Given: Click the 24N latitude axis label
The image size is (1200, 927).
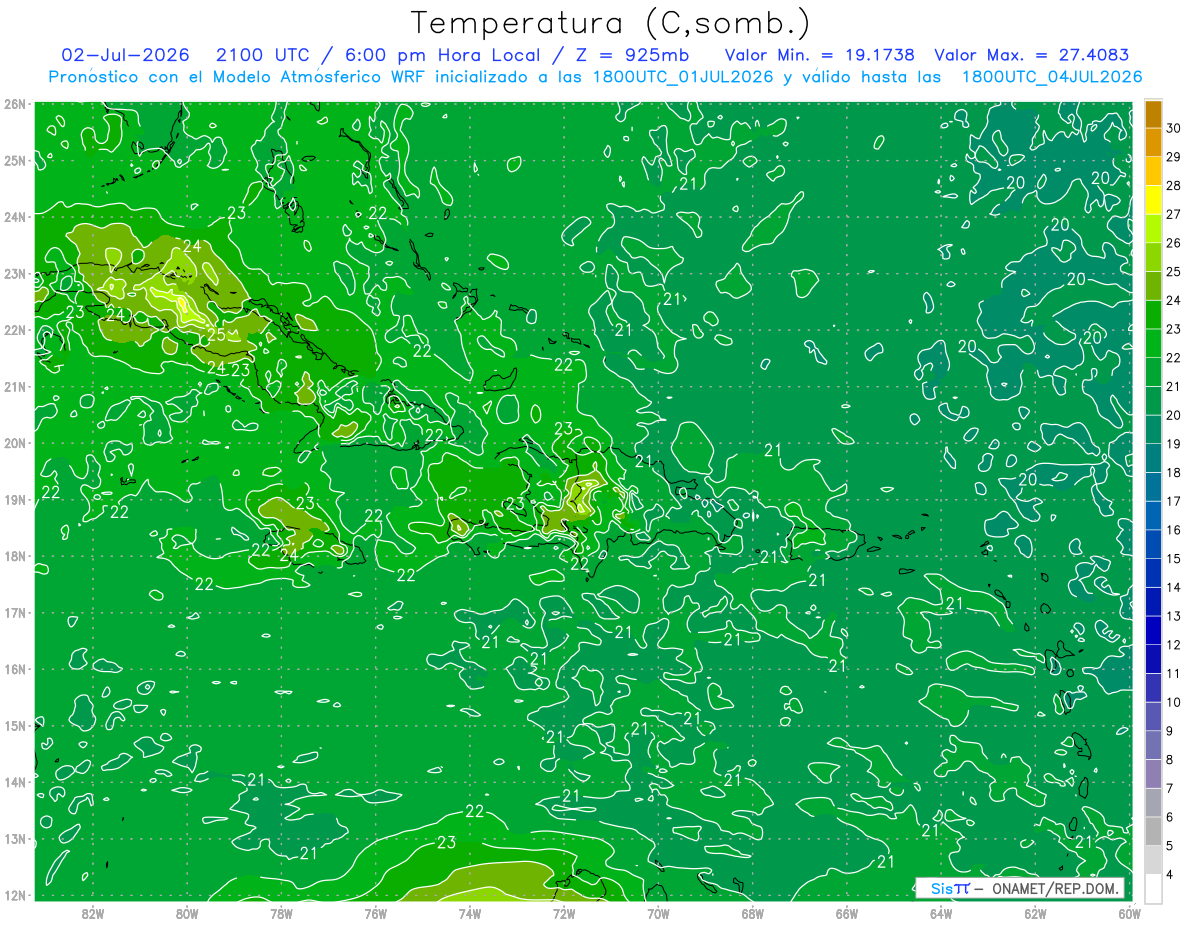Looking at the screenshot, I should [x=14, y=217].
